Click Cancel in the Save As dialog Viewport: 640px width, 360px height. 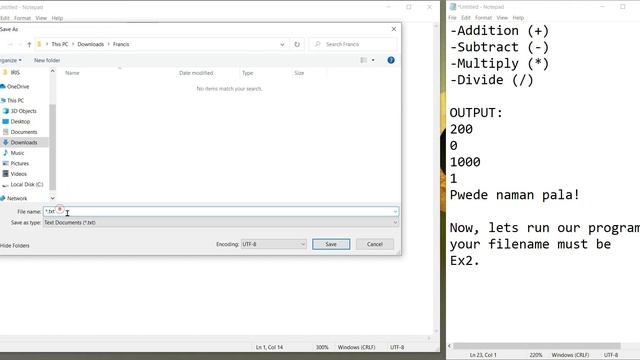[x=375, y=244]
